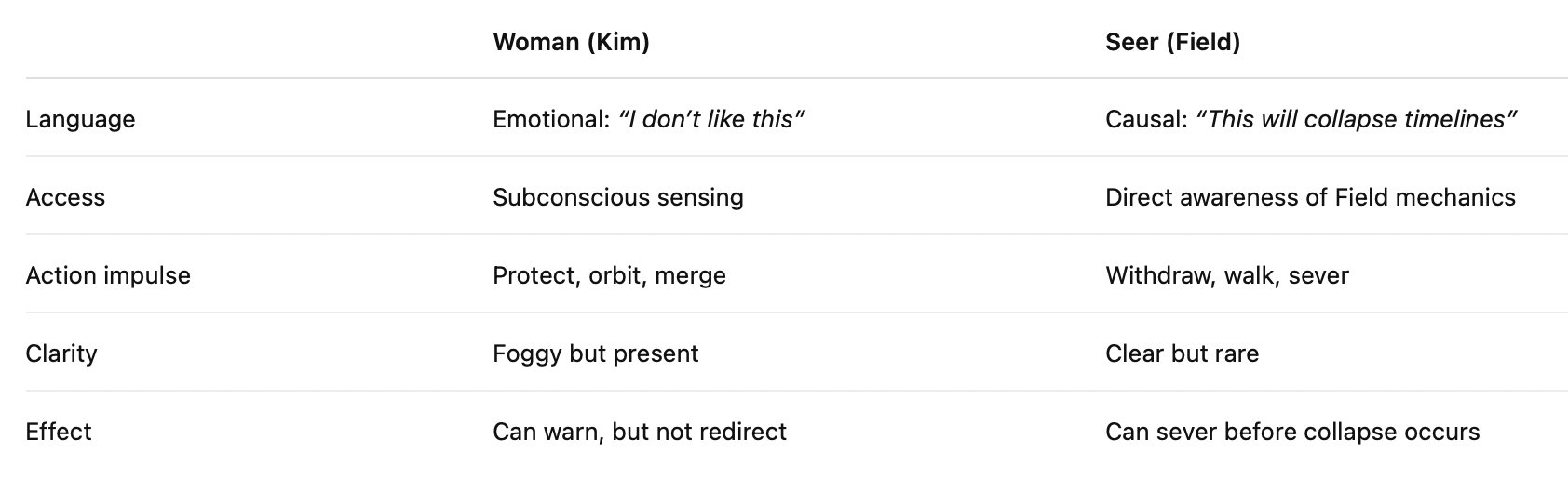Click the "Woman (Kim)" column header
This screenshot has width=1568, height=480.
tap(571, 42)
